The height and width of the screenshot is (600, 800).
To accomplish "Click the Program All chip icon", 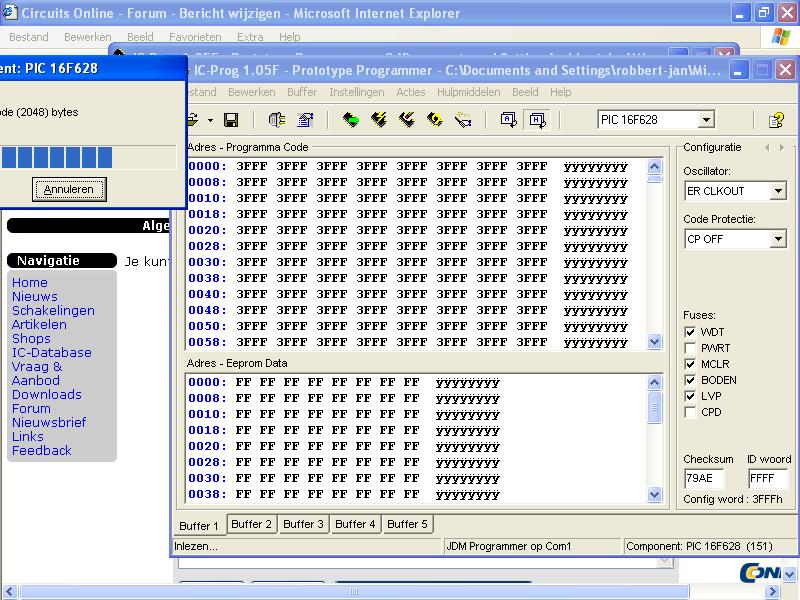I will coord(379,120).
